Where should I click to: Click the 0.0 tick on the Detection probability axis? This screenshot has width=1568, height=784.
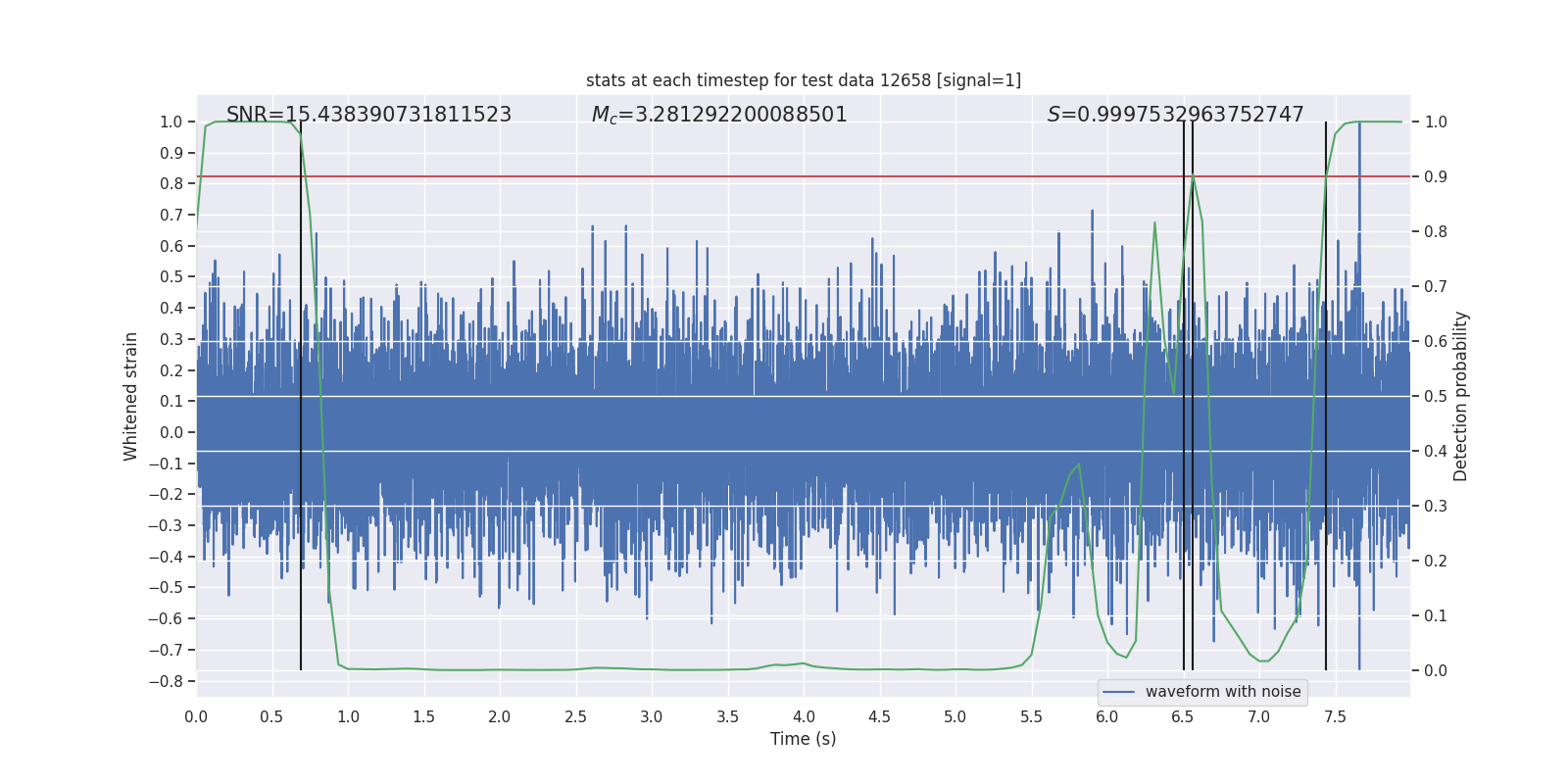pyautogui.click(x=1436, y=671)
